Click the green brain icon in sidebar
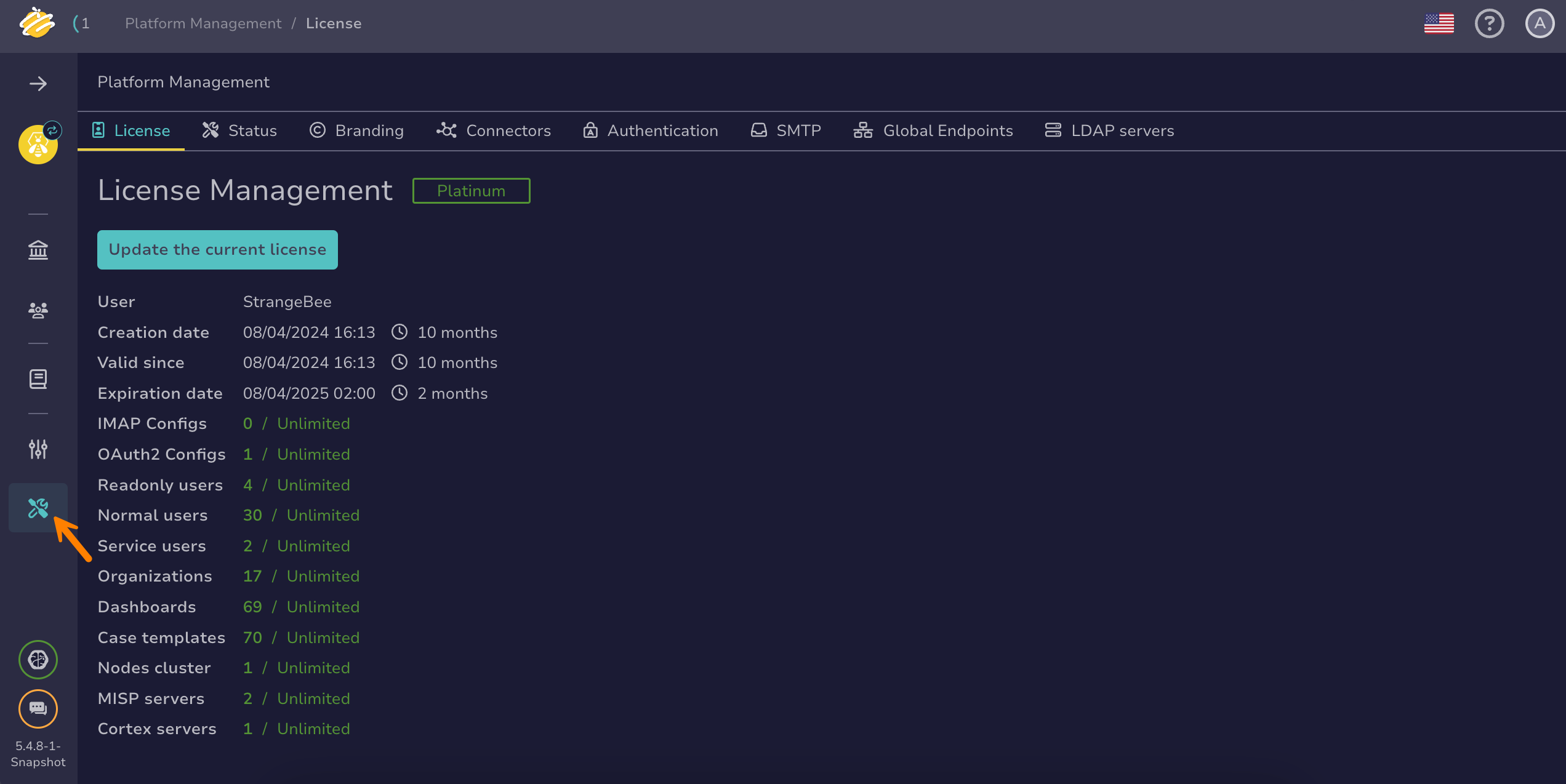This screenshot has width=1566, height=784. 38,660
